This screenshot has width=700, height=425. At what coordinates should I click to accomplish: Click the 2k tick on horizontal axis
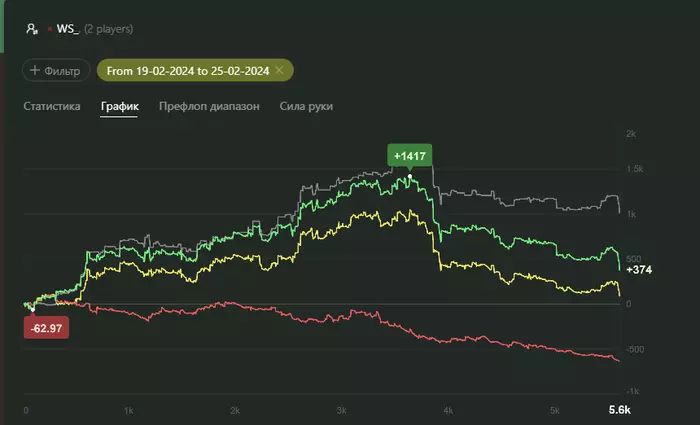(x=234, y=410)
